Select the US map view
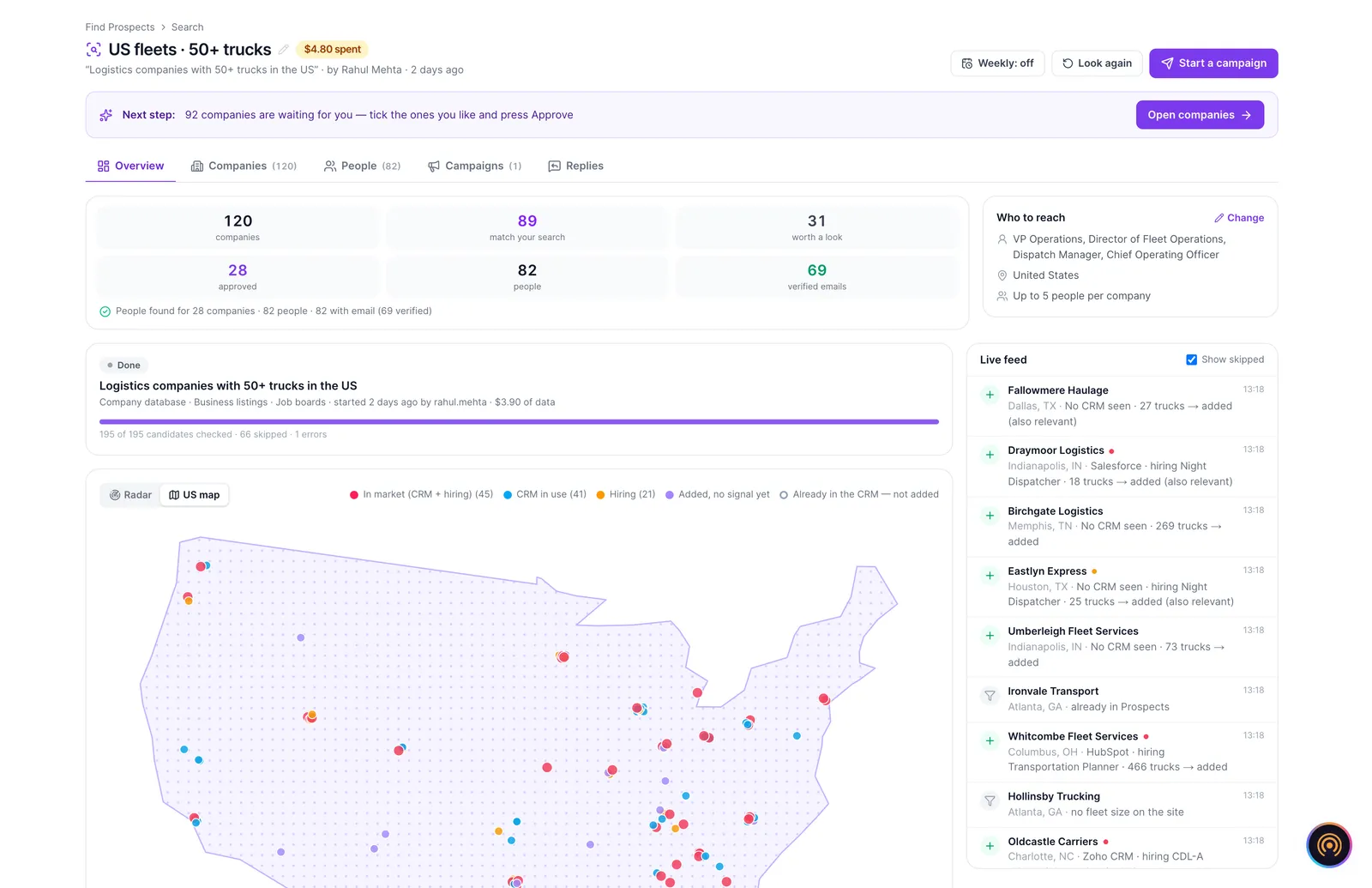 [195, 495]
